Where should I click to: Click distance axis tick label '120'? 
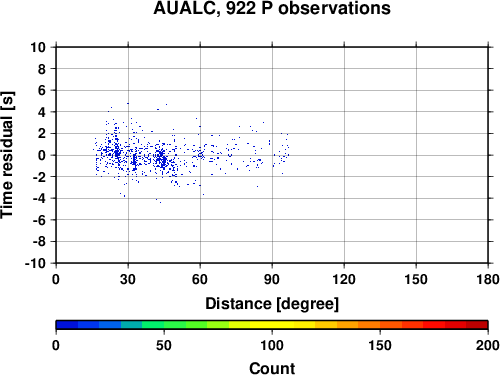click(x=344, y=279)
